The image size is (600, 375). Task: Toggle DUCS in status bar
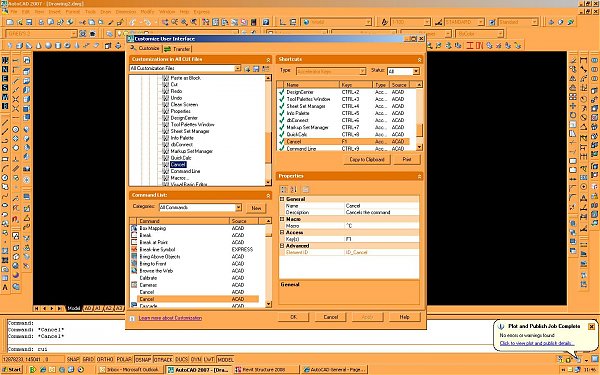(182, 359)
